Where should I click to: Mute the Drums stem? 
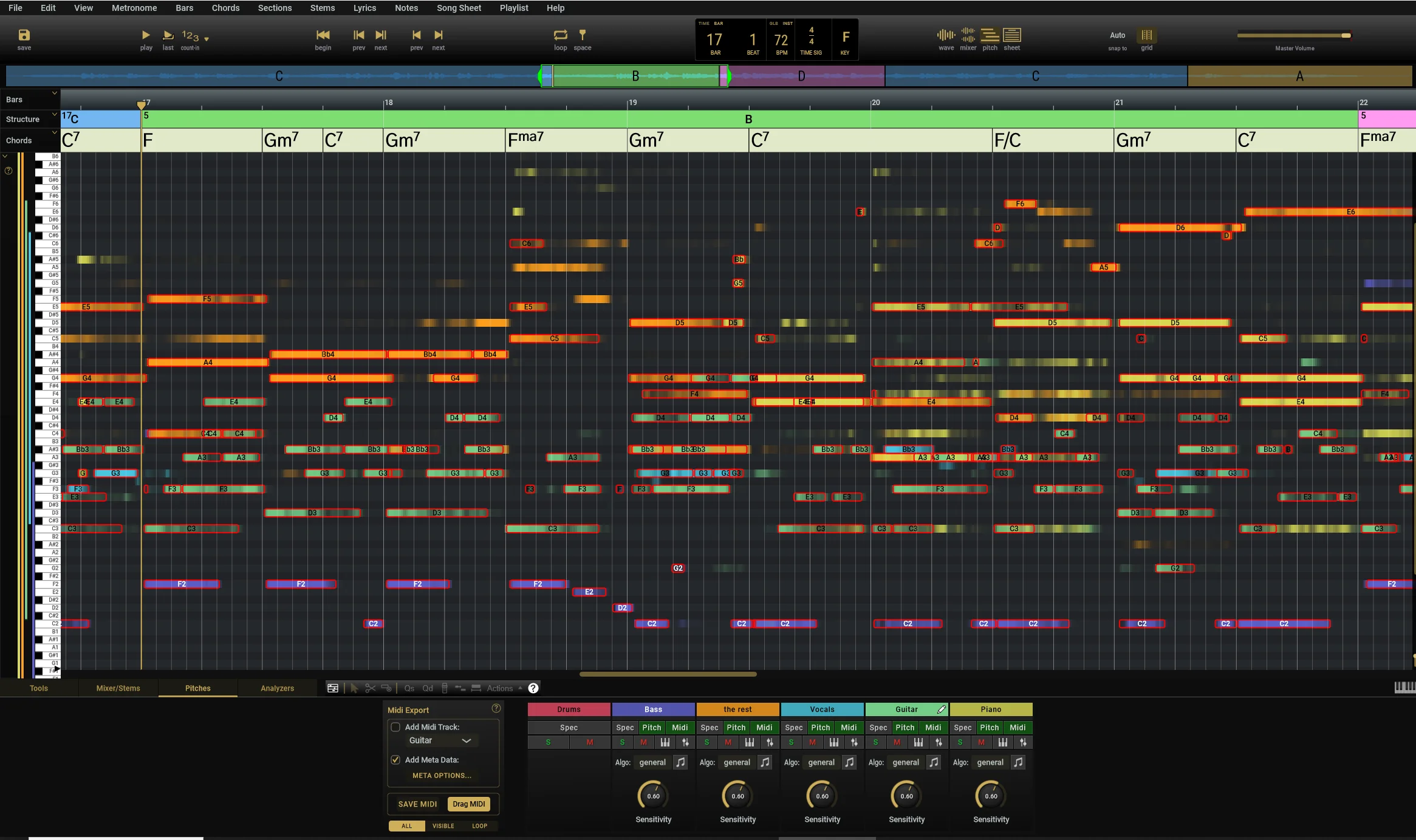click(590, 742)
